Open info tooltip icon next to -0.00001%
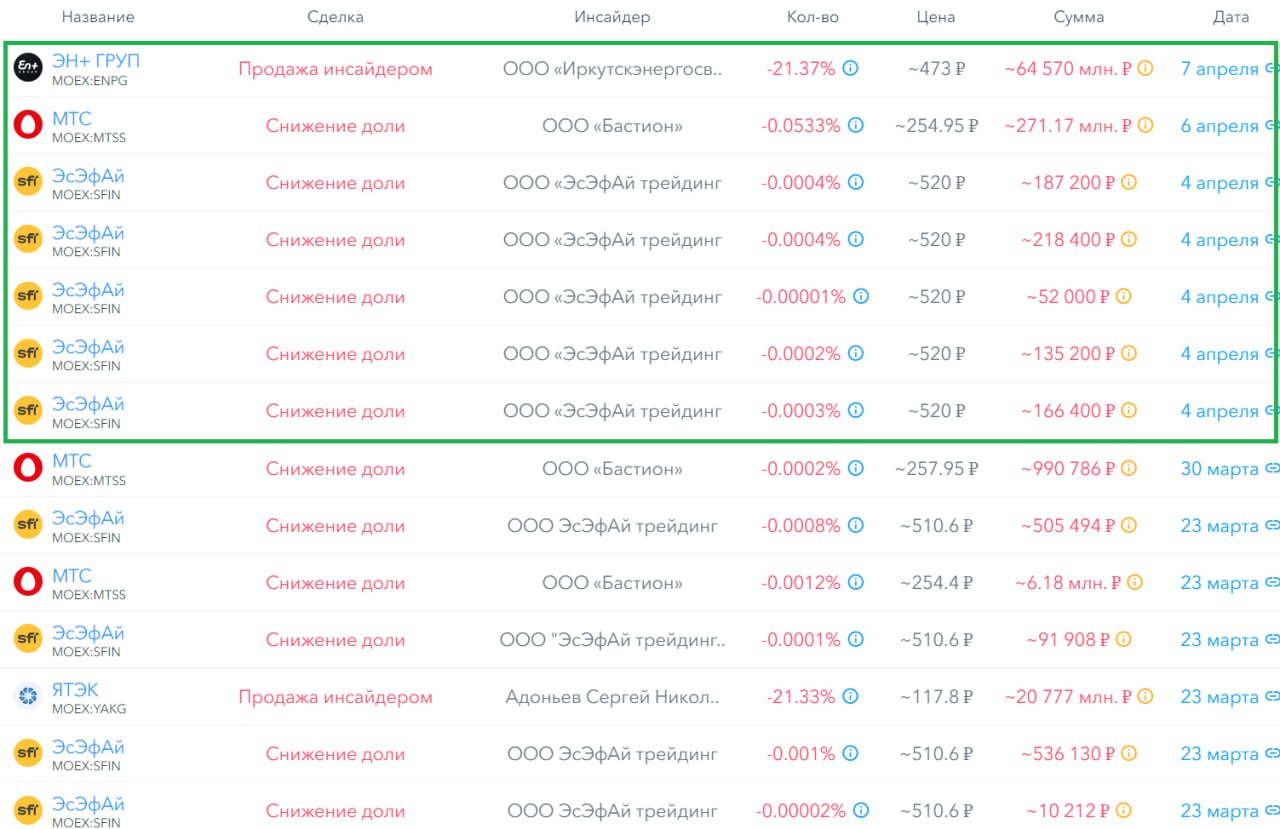Viewport: 1280px width, 829px height. pyautogui.click(x=861, y=297)
